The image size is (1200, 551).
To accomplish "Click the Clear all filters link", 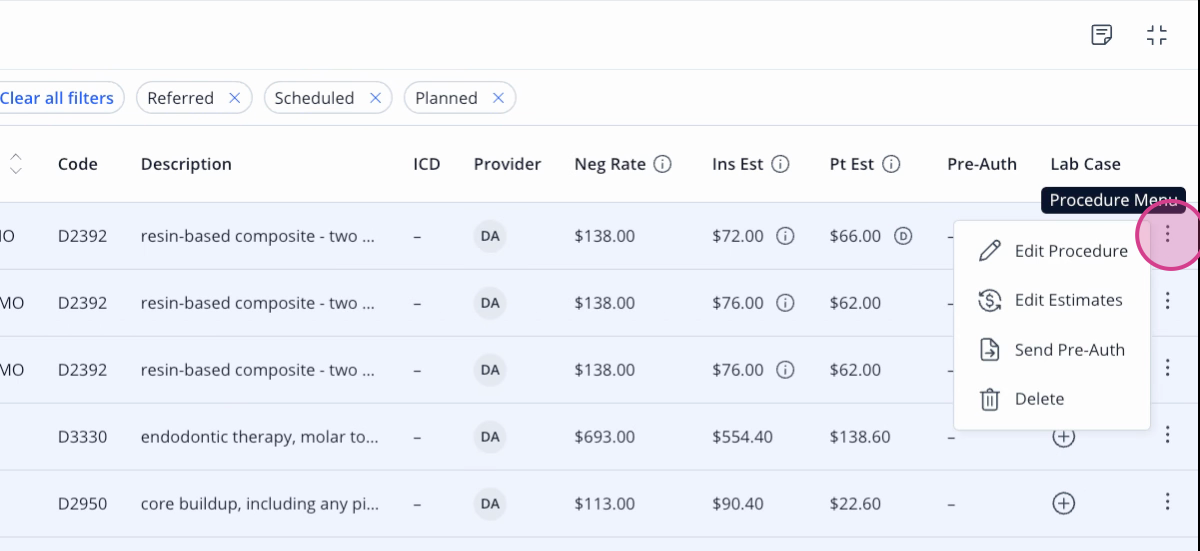I will pos(57,98).
